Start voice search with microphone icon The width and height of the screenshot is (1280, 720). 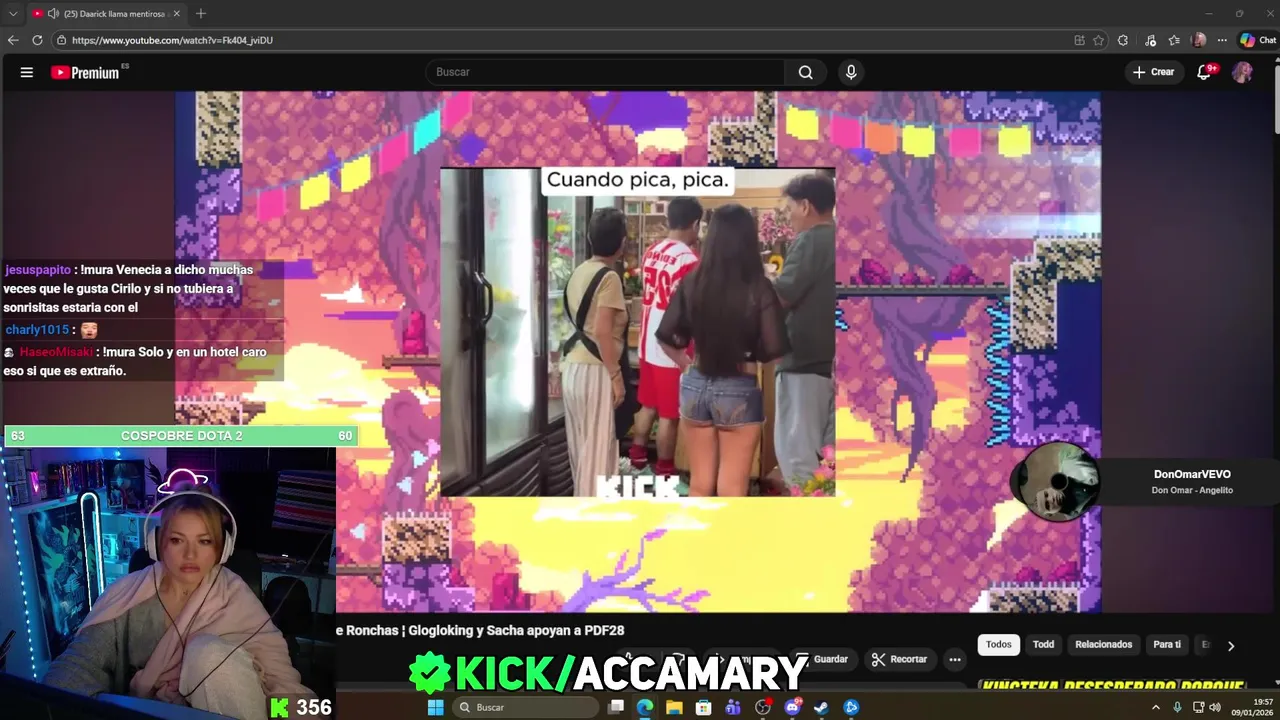pos(851,72)
